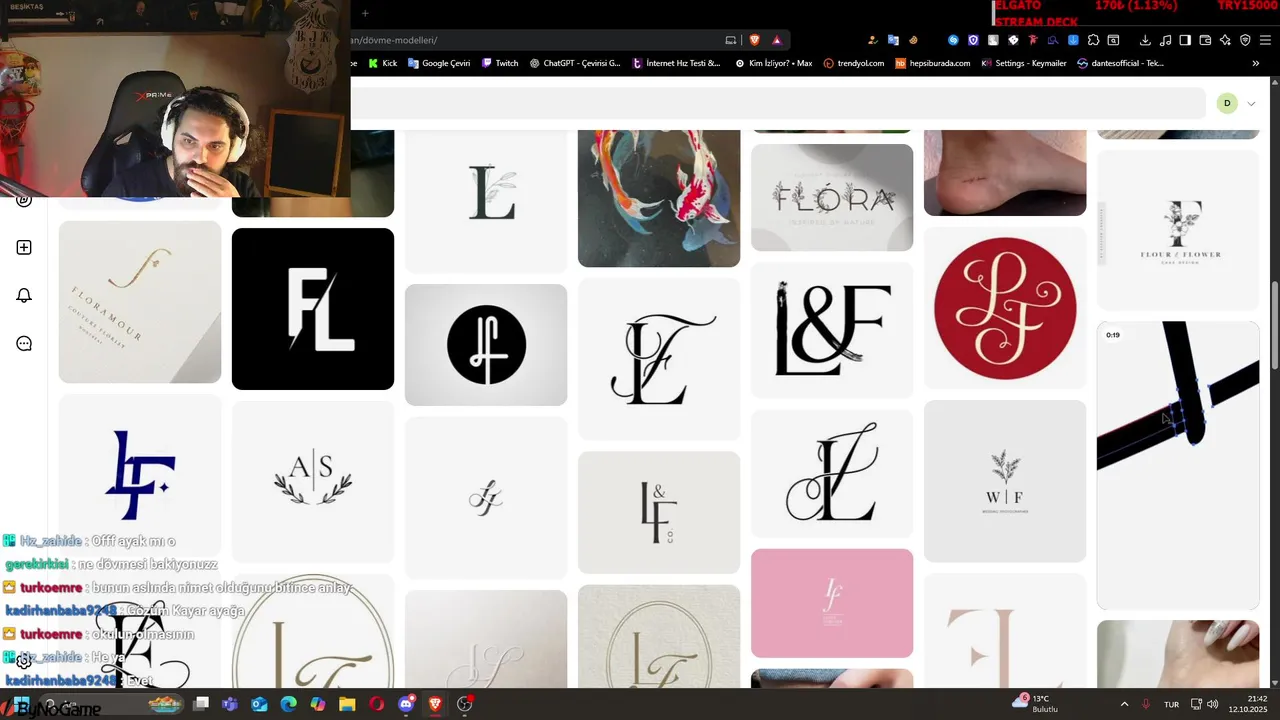Open the Brave Shields lion icon
1280x720 pixels.
[x=754, y=40]
